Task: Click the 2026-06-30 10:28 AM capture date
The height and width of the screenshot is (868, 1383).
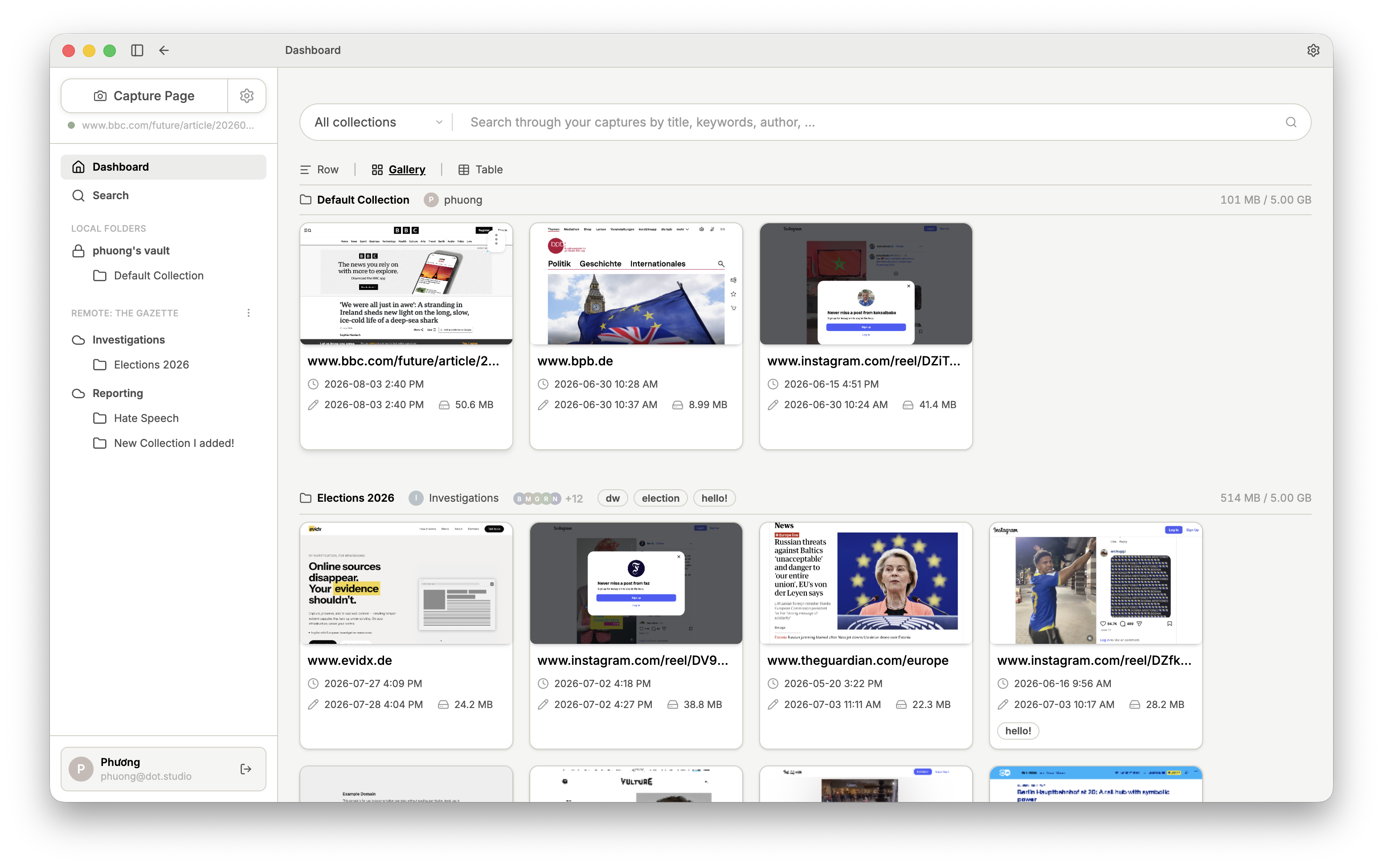Action: click(x=606, y=384)
